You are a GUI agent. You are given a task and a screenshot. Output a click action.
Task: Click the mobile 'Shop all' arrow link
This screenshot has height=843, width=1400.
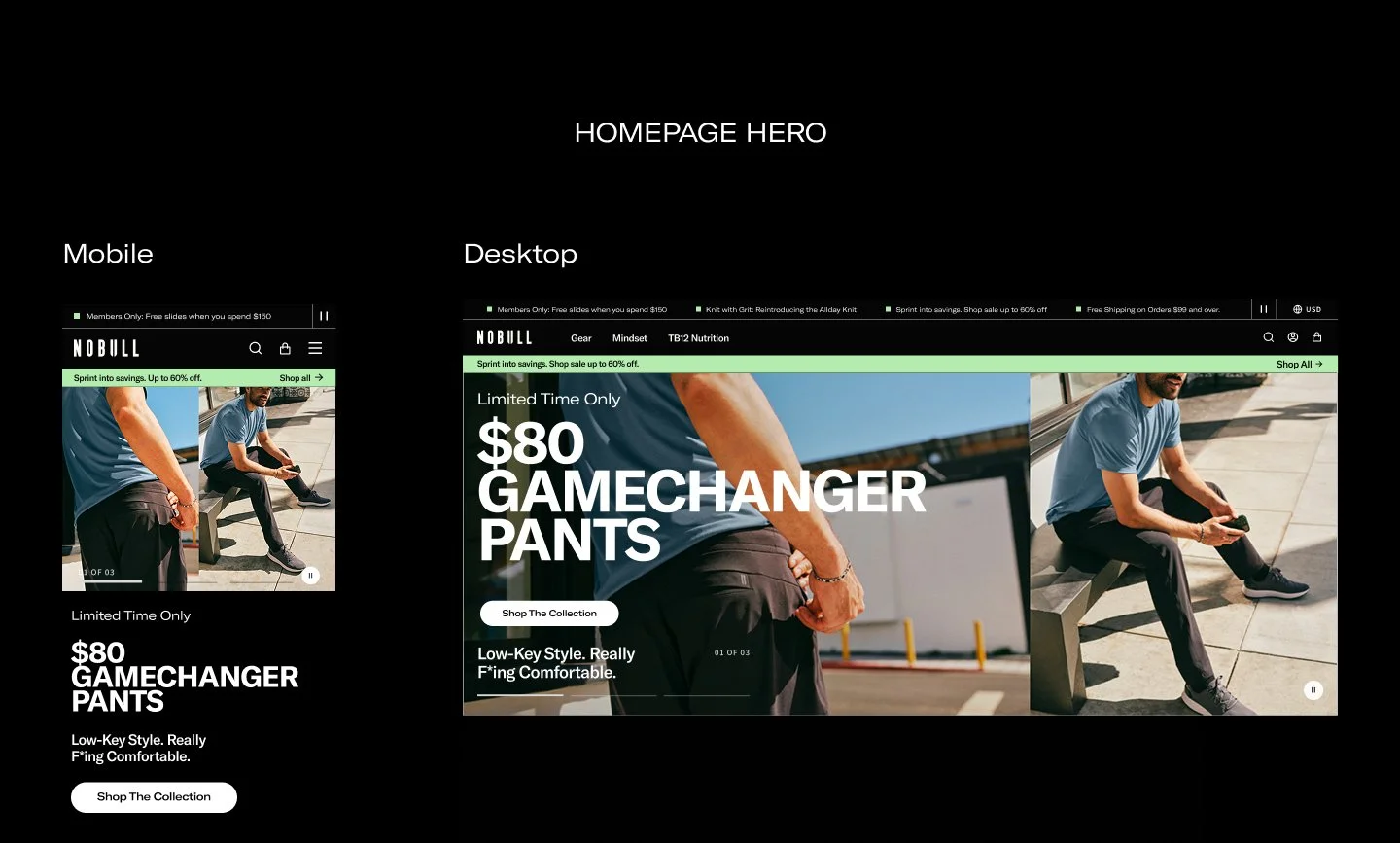[x=301, y=378]
